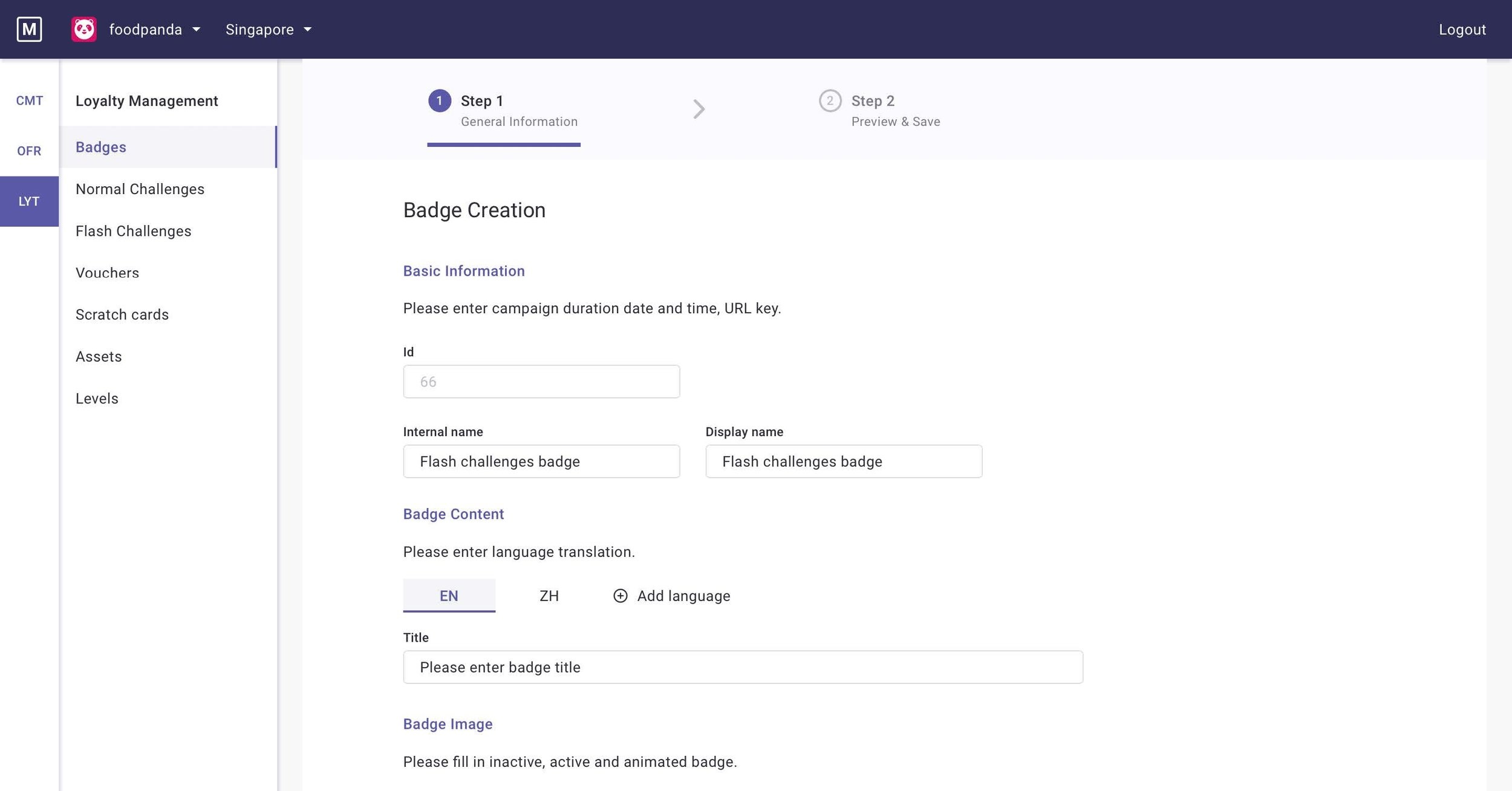
Task: Click the Levels sidebar icon
Action: tap(98, 398)
